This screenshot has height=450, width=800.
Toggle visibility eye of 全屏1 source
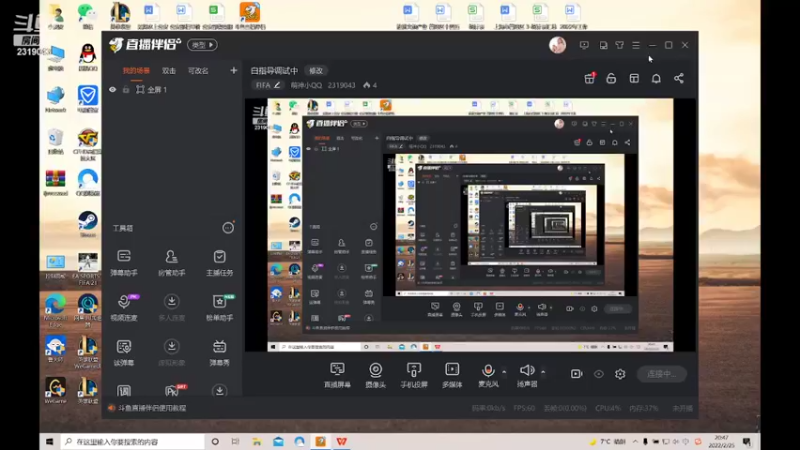pos(113,90)
